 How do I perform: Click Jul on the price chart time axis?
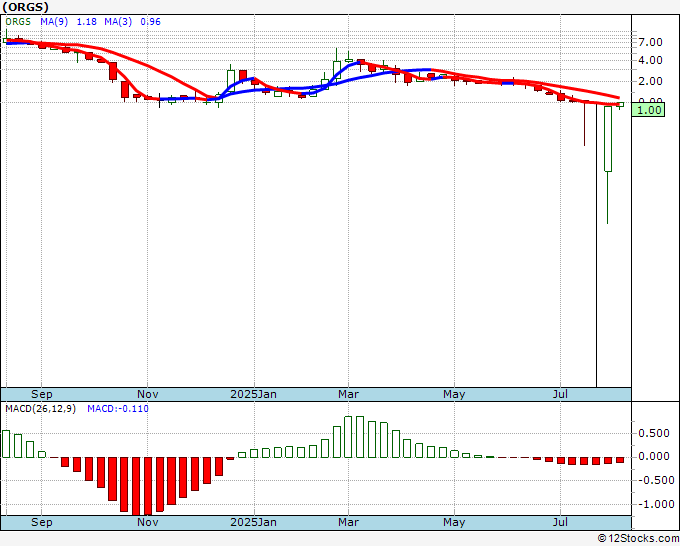point(560,394)
